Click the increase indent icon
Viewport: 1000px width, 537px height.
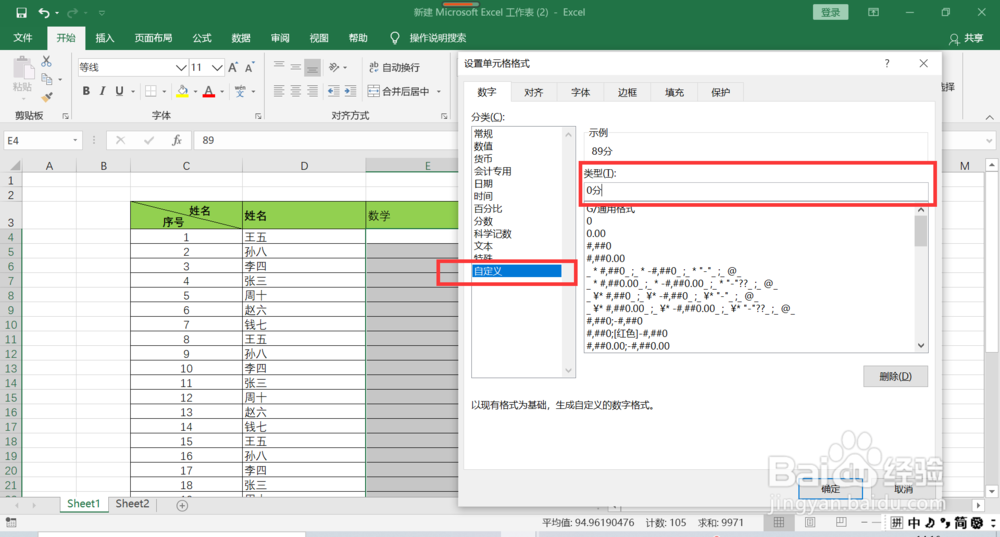point(350,91)
